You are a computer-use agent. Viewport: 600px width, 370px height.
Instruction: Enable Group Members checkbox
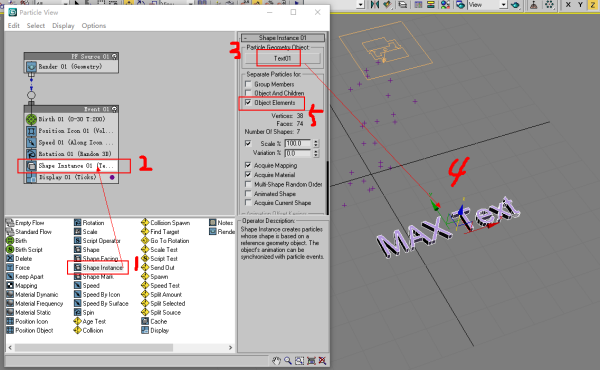tap(248, 84)
